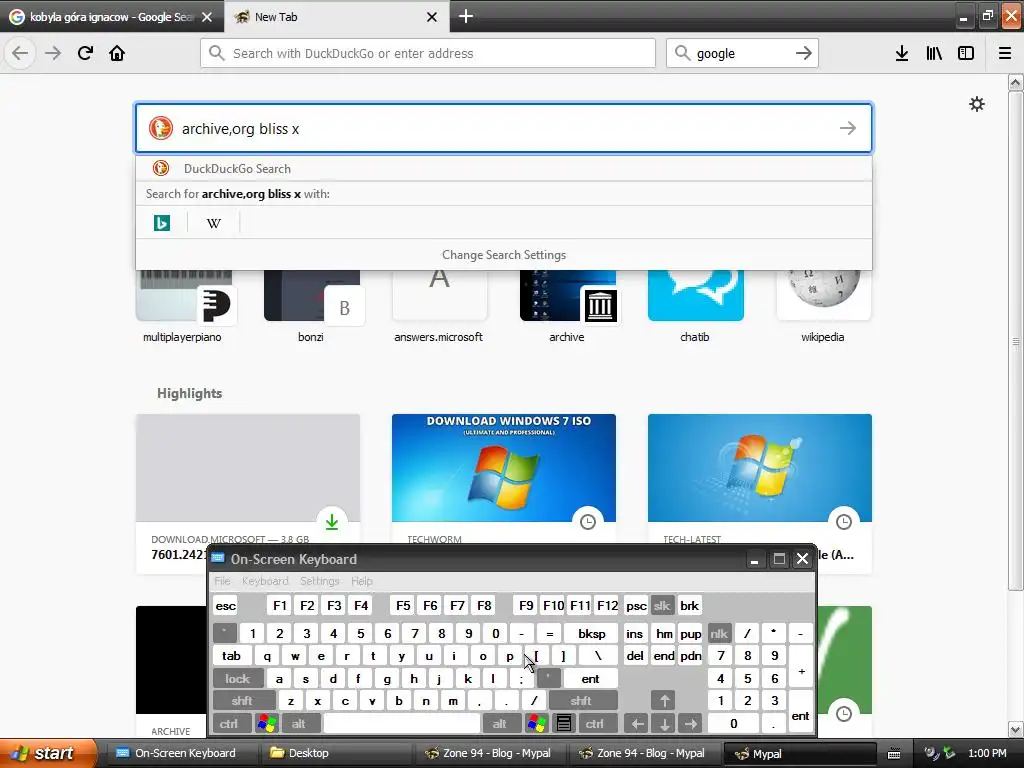Open the library bookmarks icon
The width and height of the screenshot is (1024, 768).
click(934, 53)
